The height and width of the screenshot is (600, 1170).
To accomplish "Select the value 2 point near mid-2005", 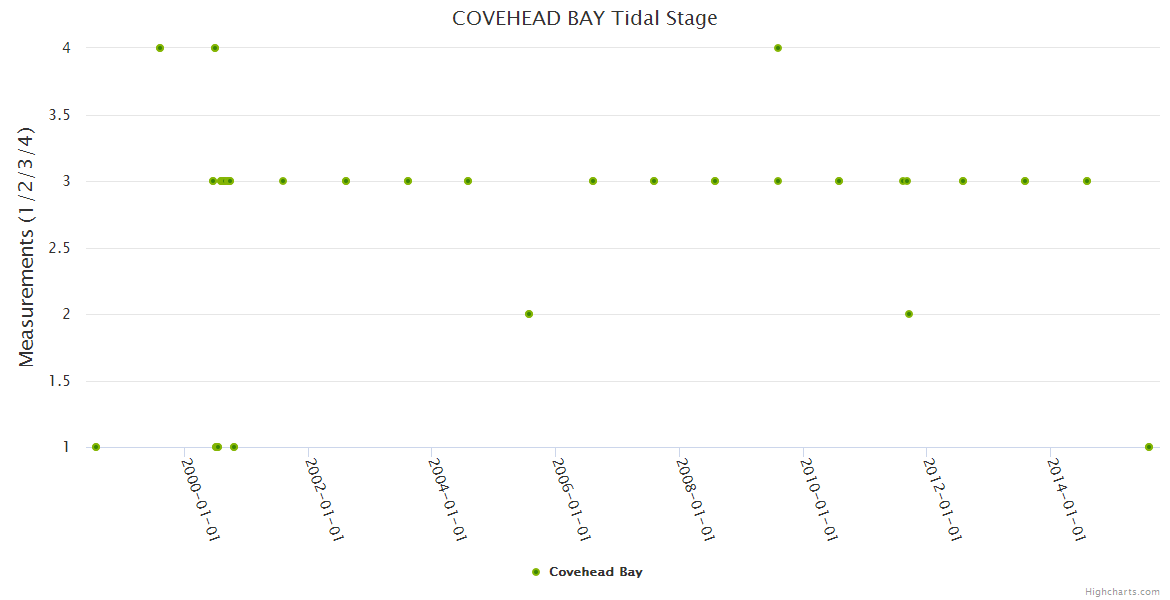I will 529,314.
